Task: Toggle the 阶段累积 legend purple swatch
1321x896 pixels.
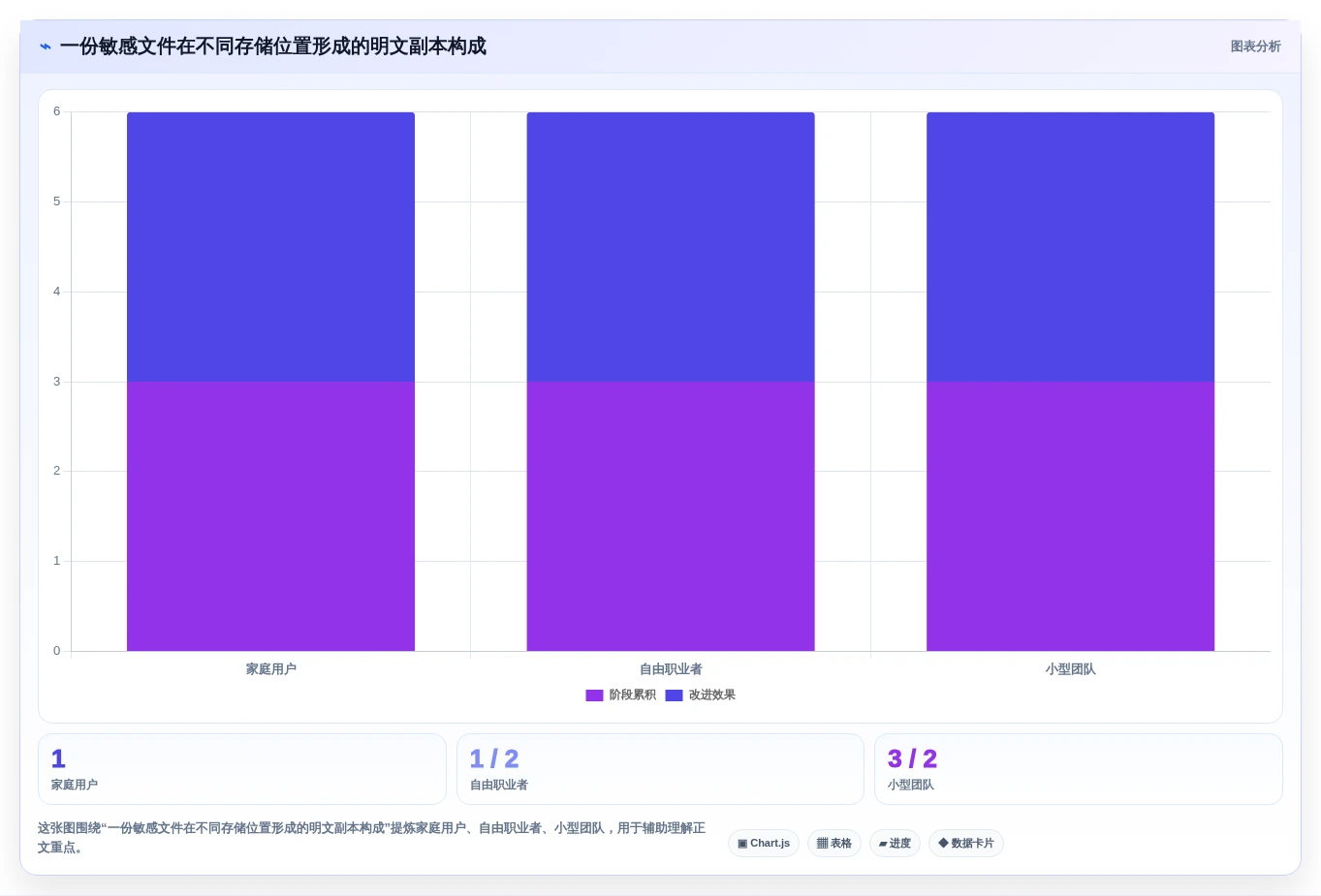Action: pyautogui.click(x=594, y=695)
